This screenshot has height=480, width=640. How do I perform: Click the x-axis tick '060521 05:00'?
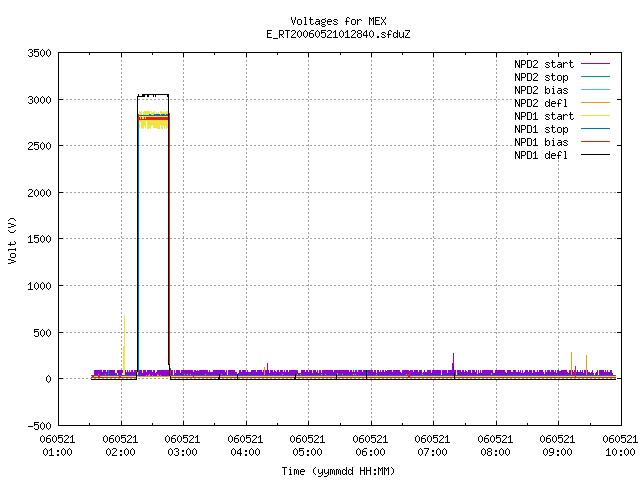307,446
